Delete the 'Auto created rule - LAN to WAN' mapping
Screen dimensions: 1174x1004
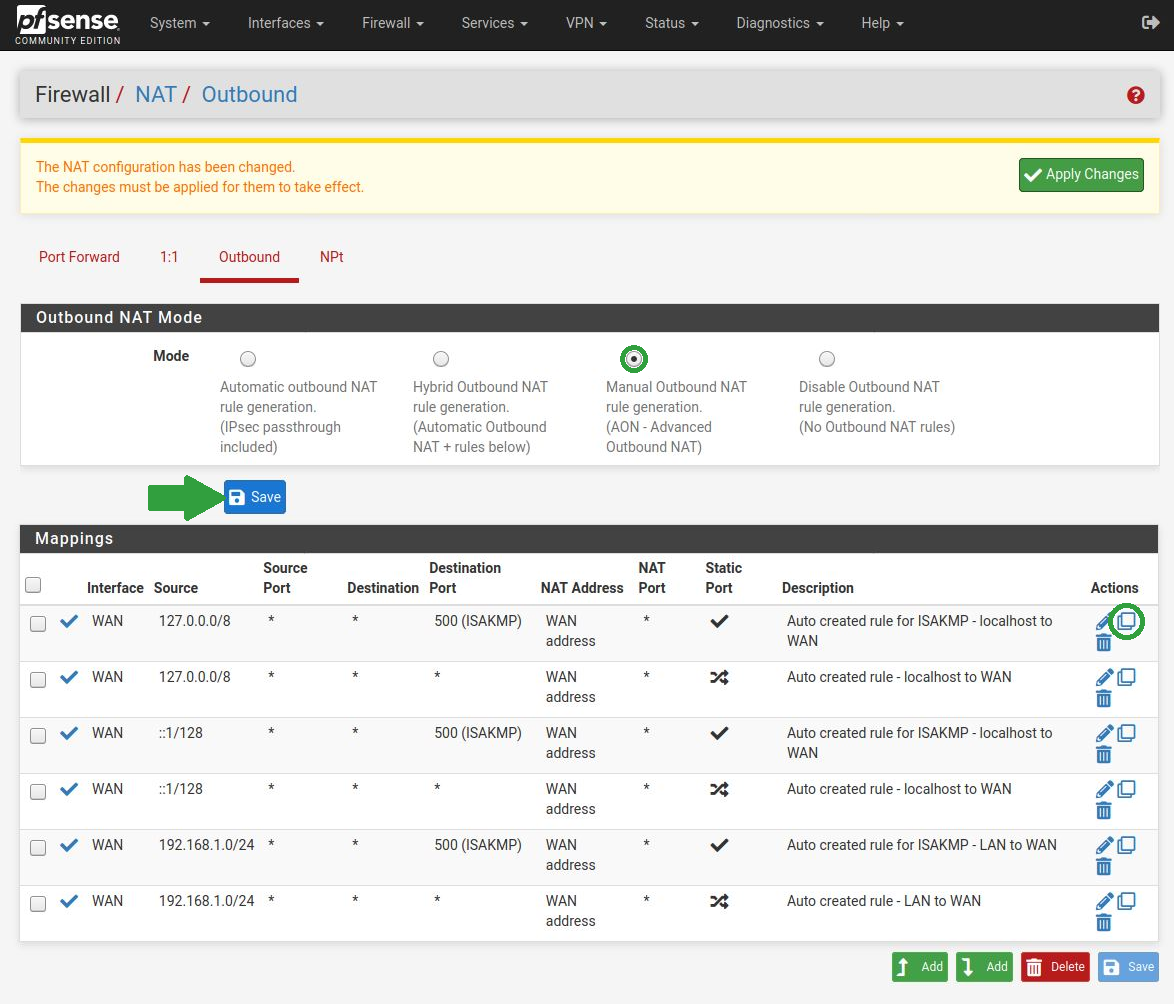point(1104,922)
